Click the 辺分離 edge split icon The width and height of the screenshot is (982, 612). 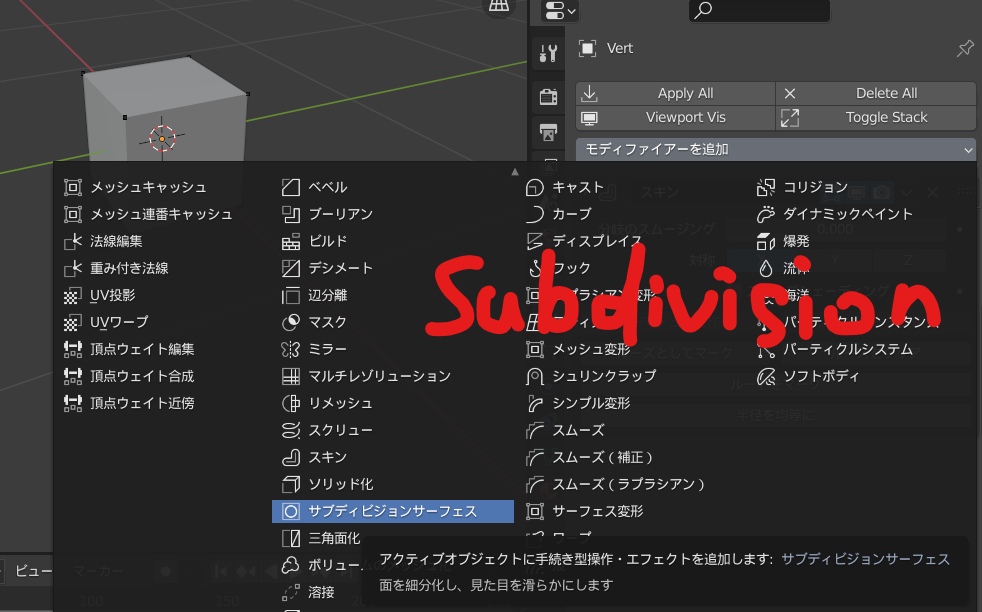pos(291,295)
